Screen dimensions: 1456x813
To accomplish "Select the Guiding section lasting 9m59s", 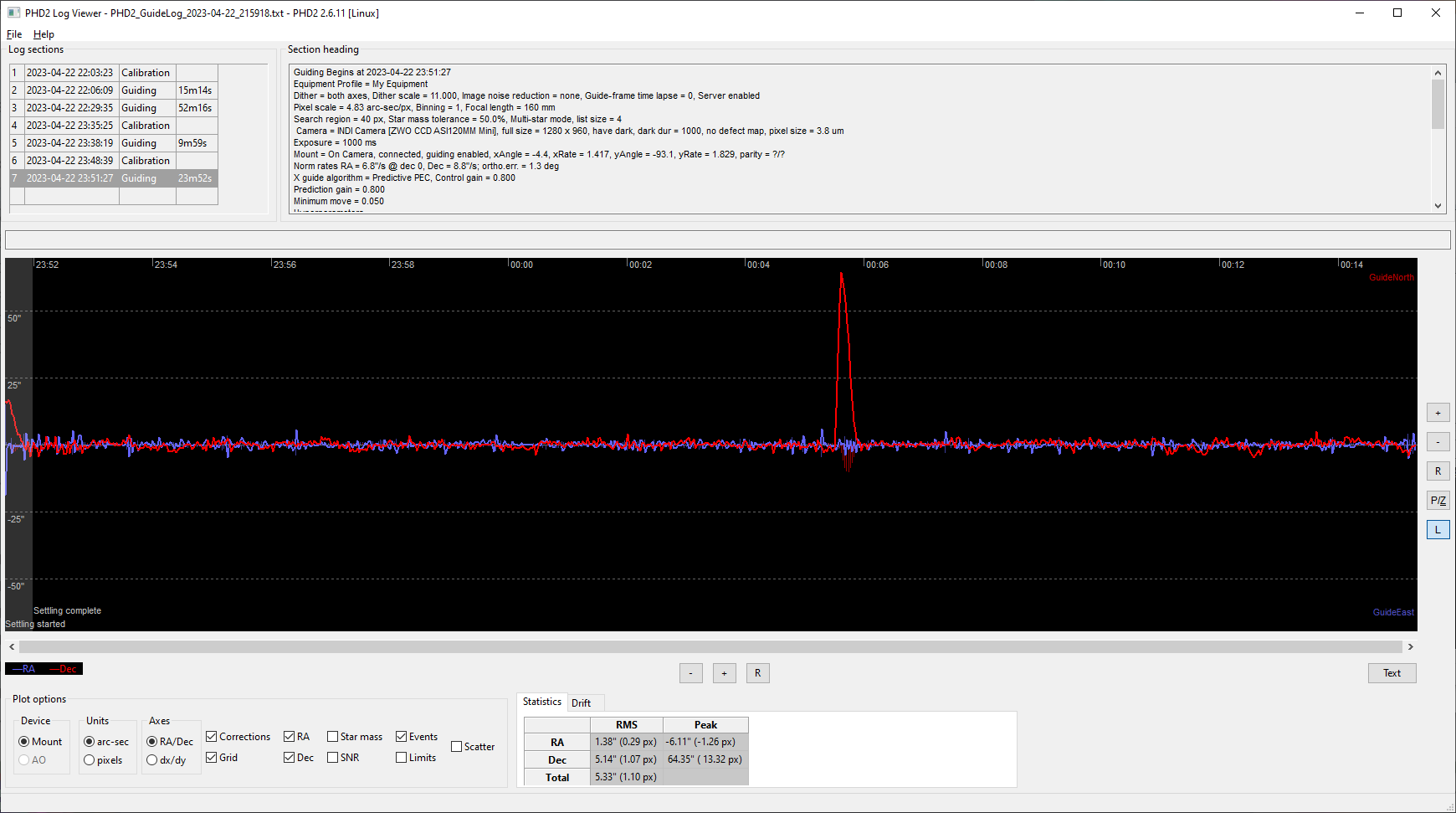I will tap(114, 143).
